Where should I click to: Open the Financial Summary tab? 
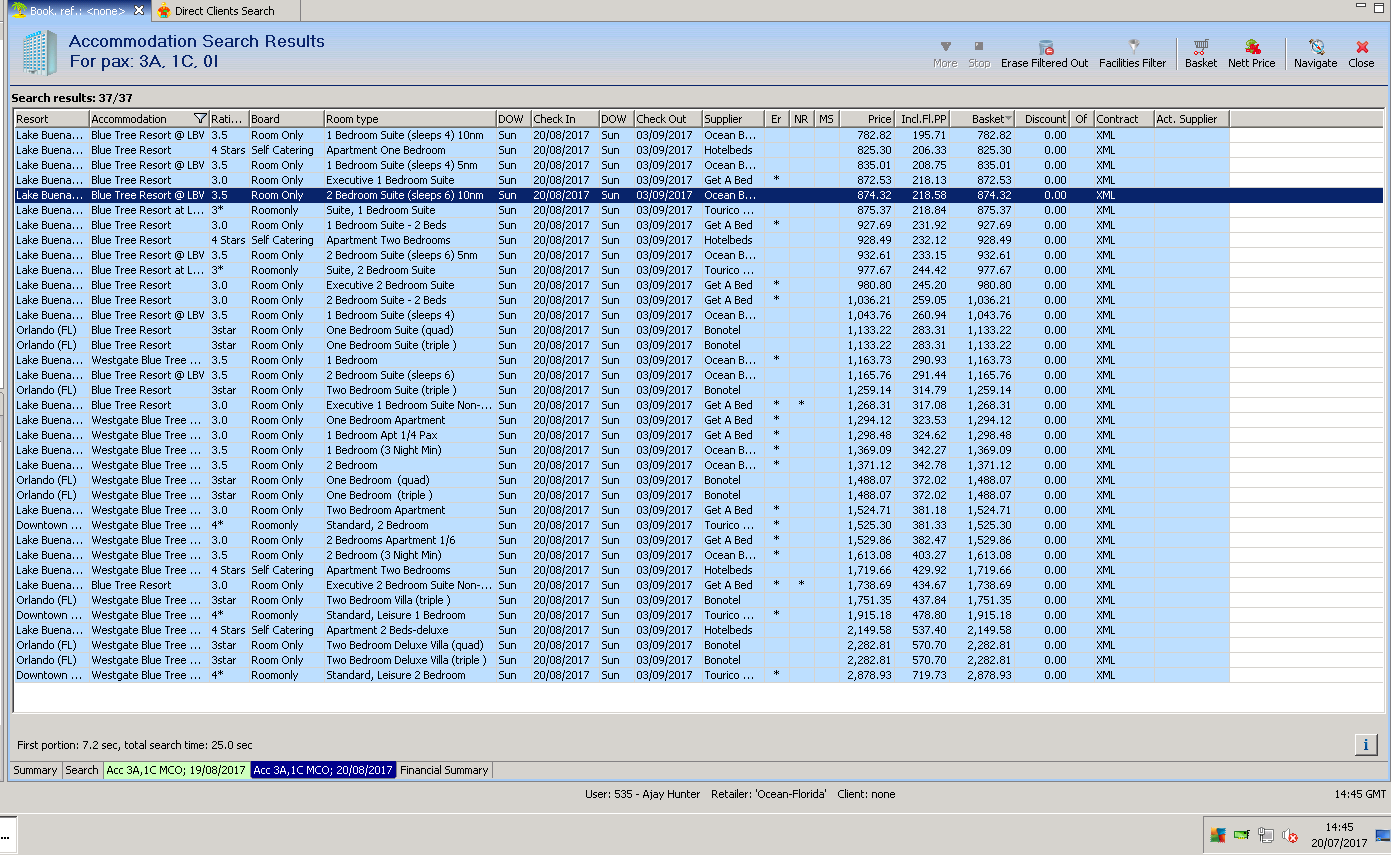tap(444, 770)
